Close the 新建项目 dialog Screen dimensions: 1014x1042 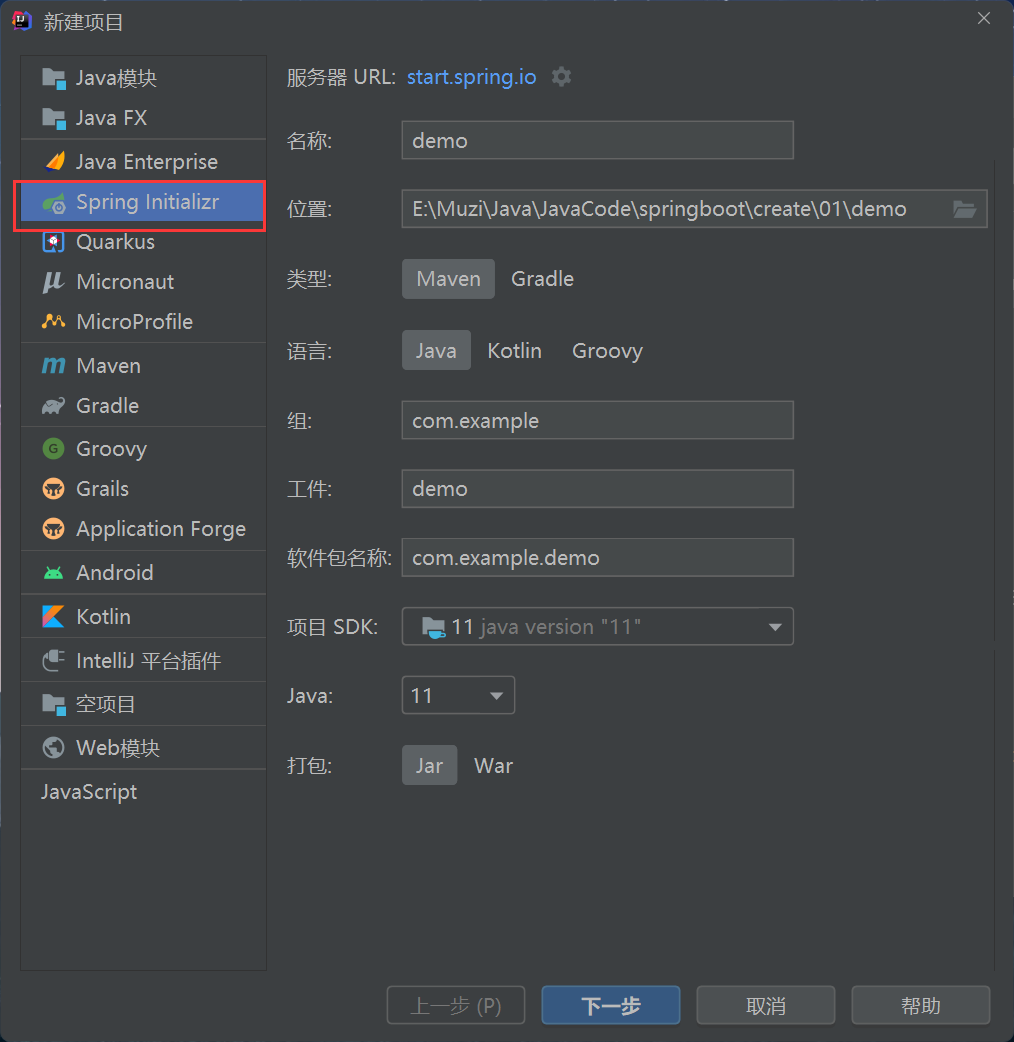point(984,19)
